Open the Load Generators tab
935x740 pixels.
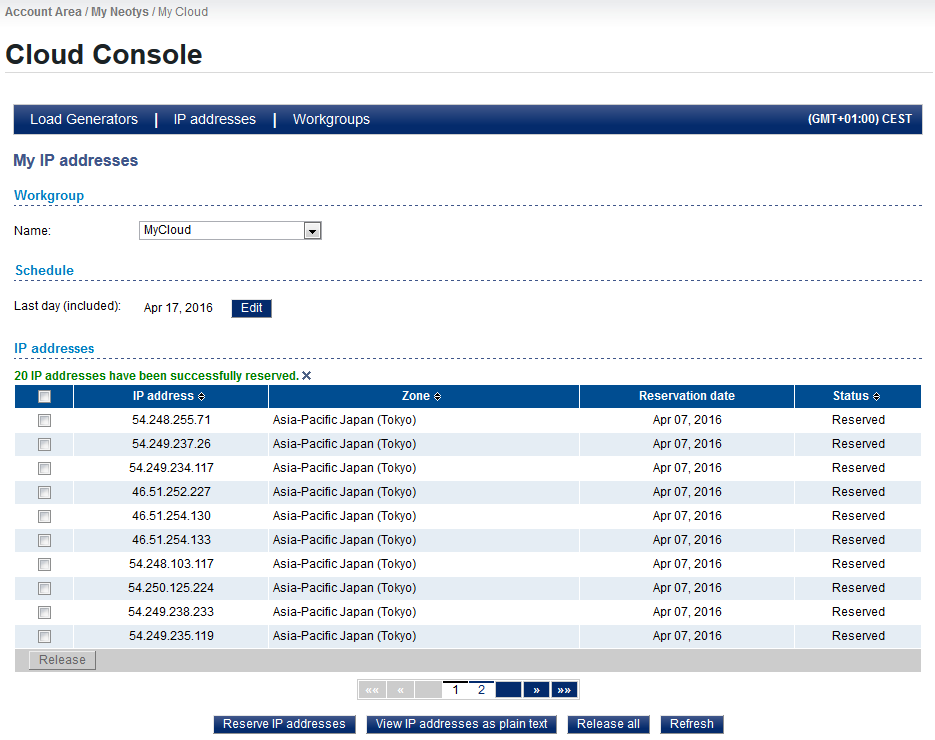84,119
